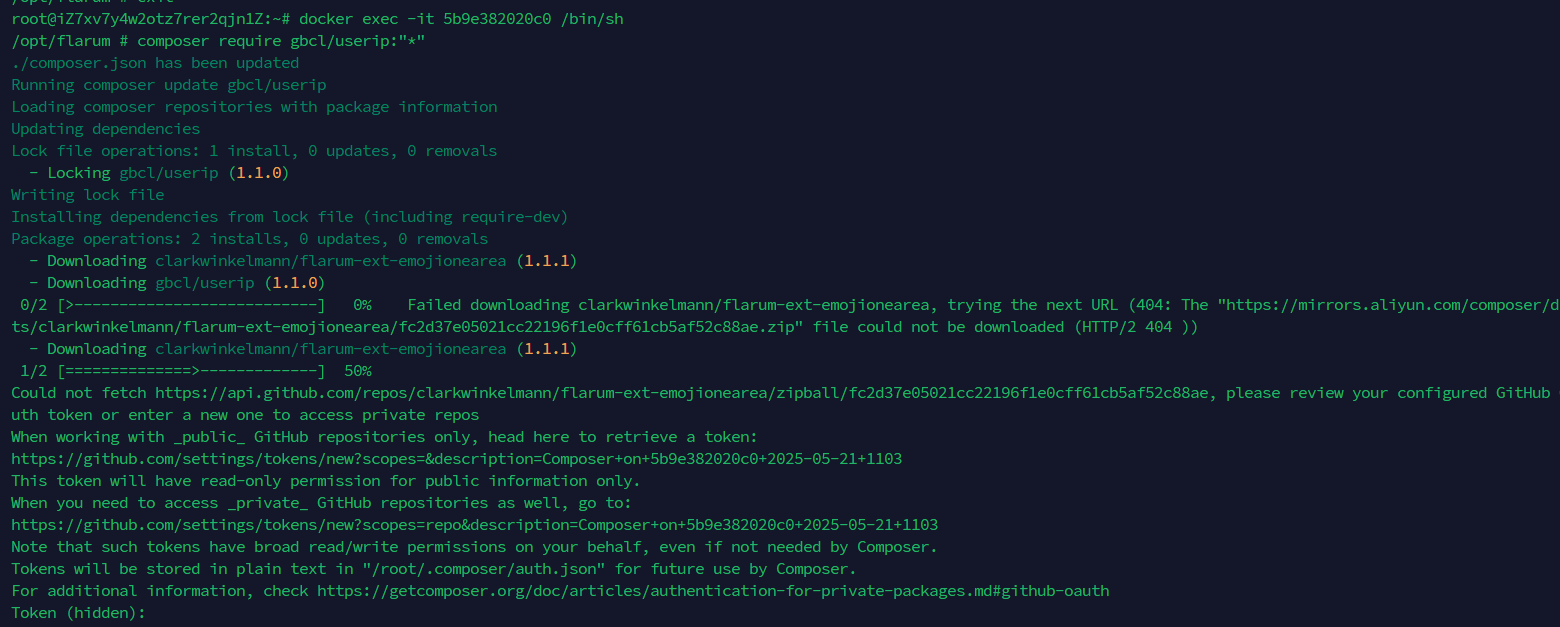Screen dimensions: 1560x627
Task: Click the api.github.com zipball URL
Action: [x=686, y=393]
